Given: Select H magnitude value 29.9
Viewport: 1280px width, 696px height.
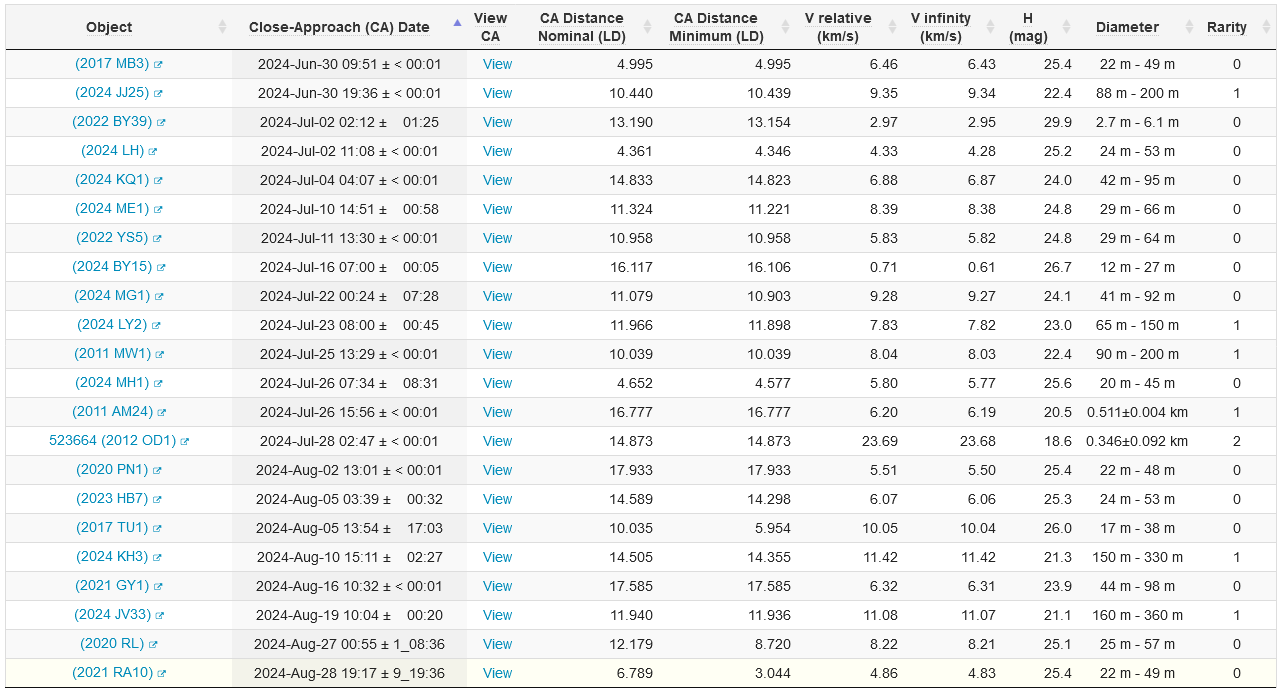Looking at the screenshot, I should (x=1058, y=122).
